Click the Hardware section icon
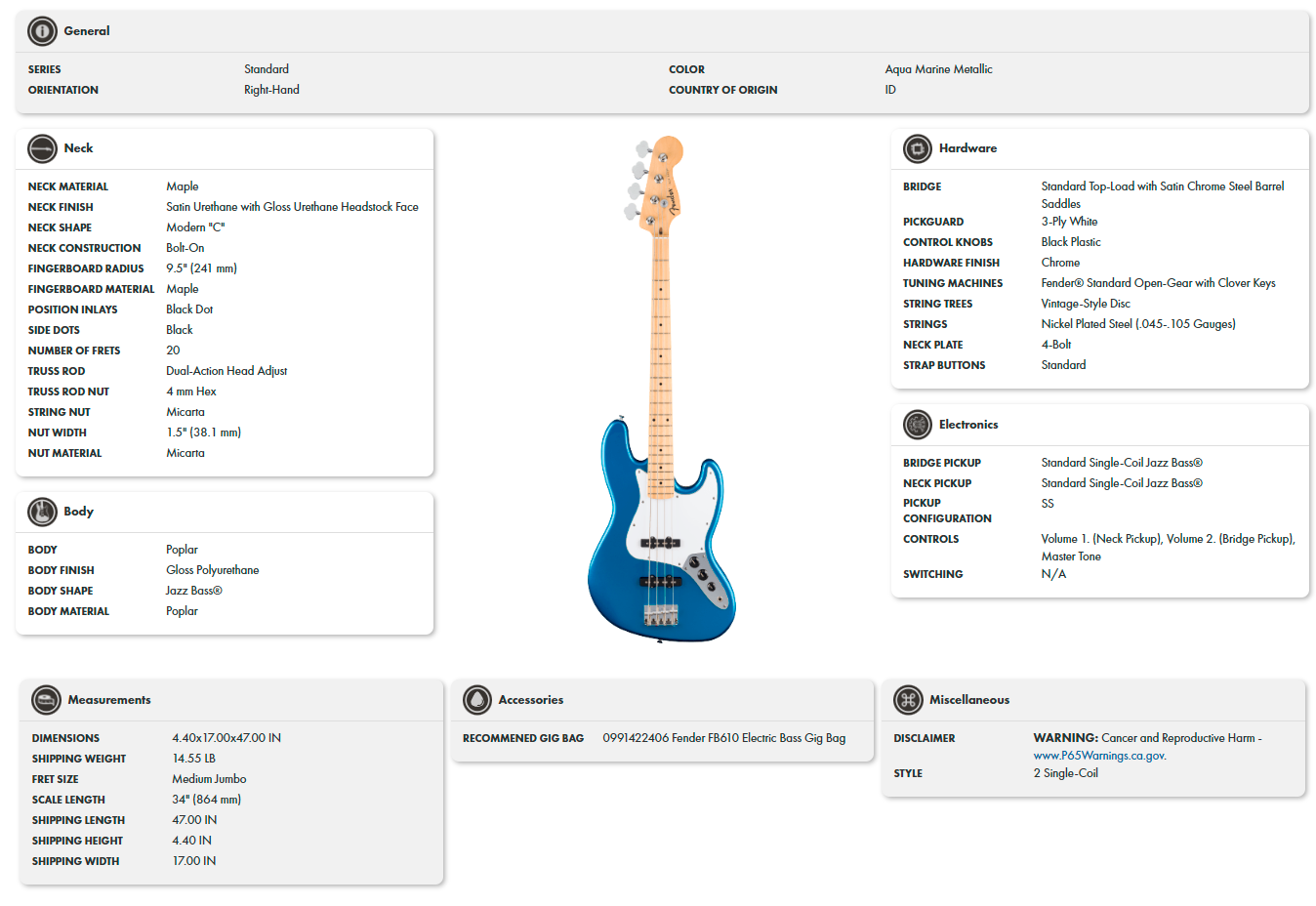 [917, 148]
